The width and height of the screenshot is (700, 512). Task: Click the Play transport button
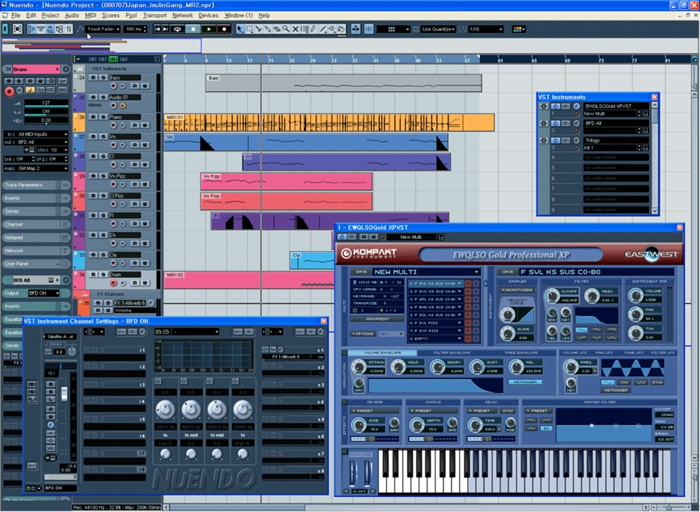208,29
